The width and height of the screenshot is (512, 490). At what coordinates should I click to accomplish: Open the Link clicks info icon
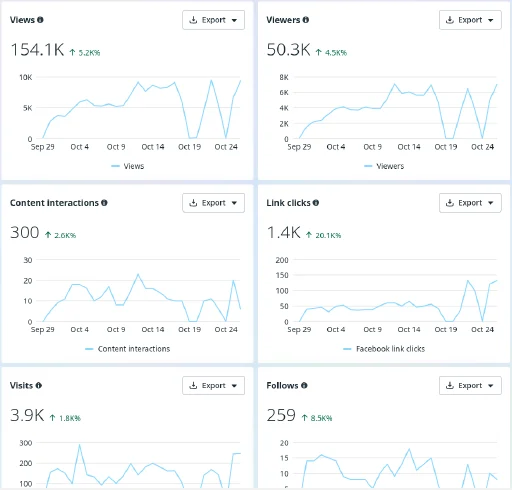316,203
